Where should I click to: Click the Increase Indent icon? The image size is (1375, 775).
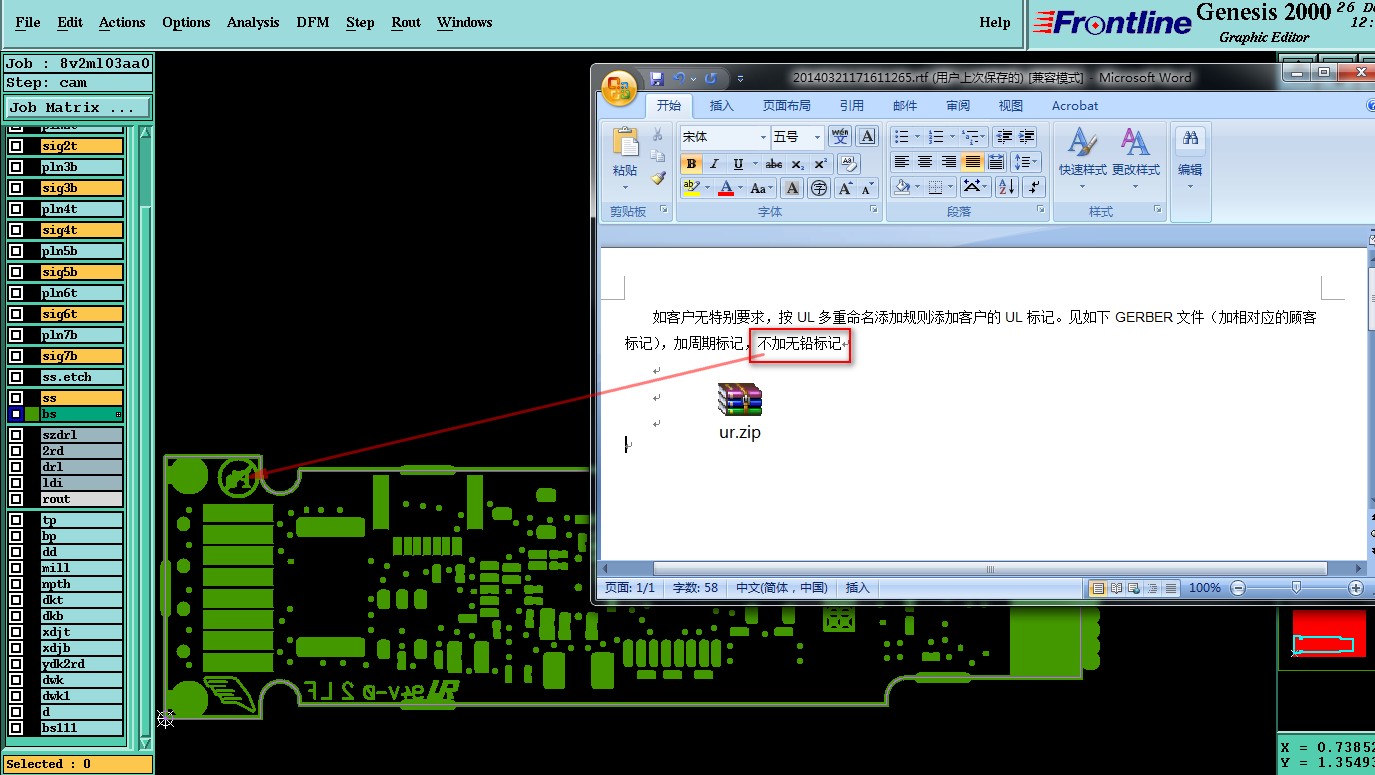click(1027, 136)
